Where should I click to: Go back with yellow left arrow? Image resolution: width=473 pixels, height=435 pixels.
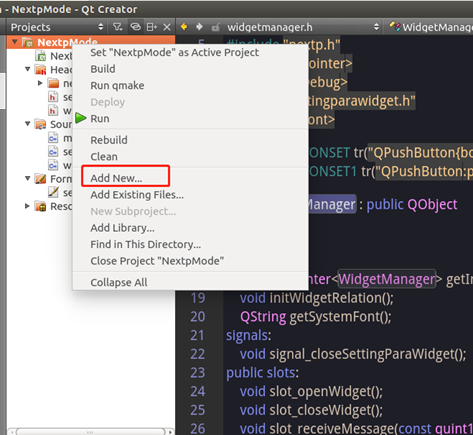coord(184,27)
